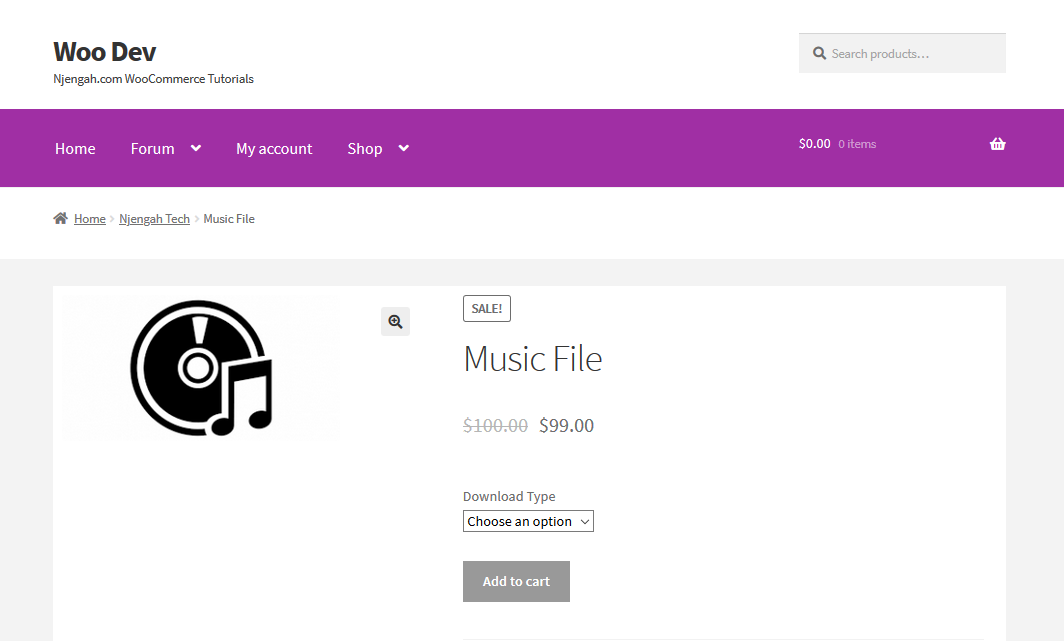1064x641 pixels.
Task: Click the Music File product title
Action: tap(533, 358)
